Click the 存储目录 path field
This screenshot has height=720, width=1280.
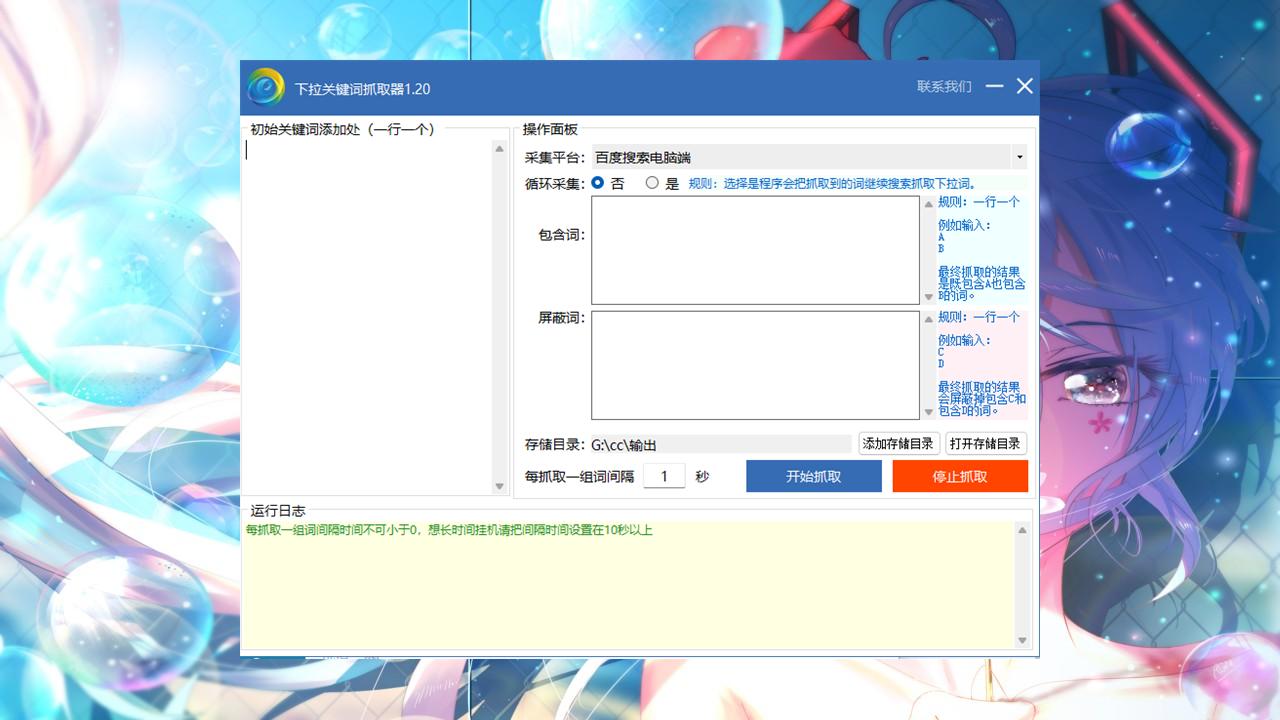coord(720,444)
